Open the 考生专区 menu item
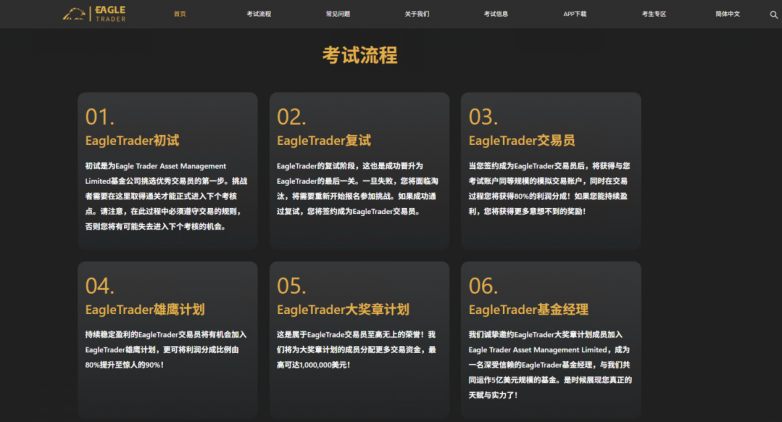The height and width of the screenshot is (422, 782). click(x=654, y=14)
